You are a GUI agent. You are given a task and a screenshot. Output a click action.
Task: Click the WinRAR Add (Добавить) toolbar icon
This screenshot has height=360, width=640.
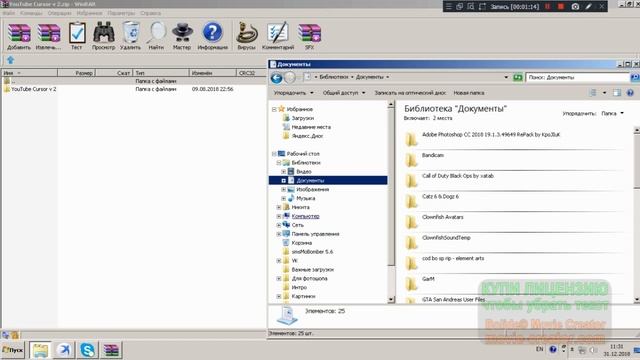coord(19,36)
